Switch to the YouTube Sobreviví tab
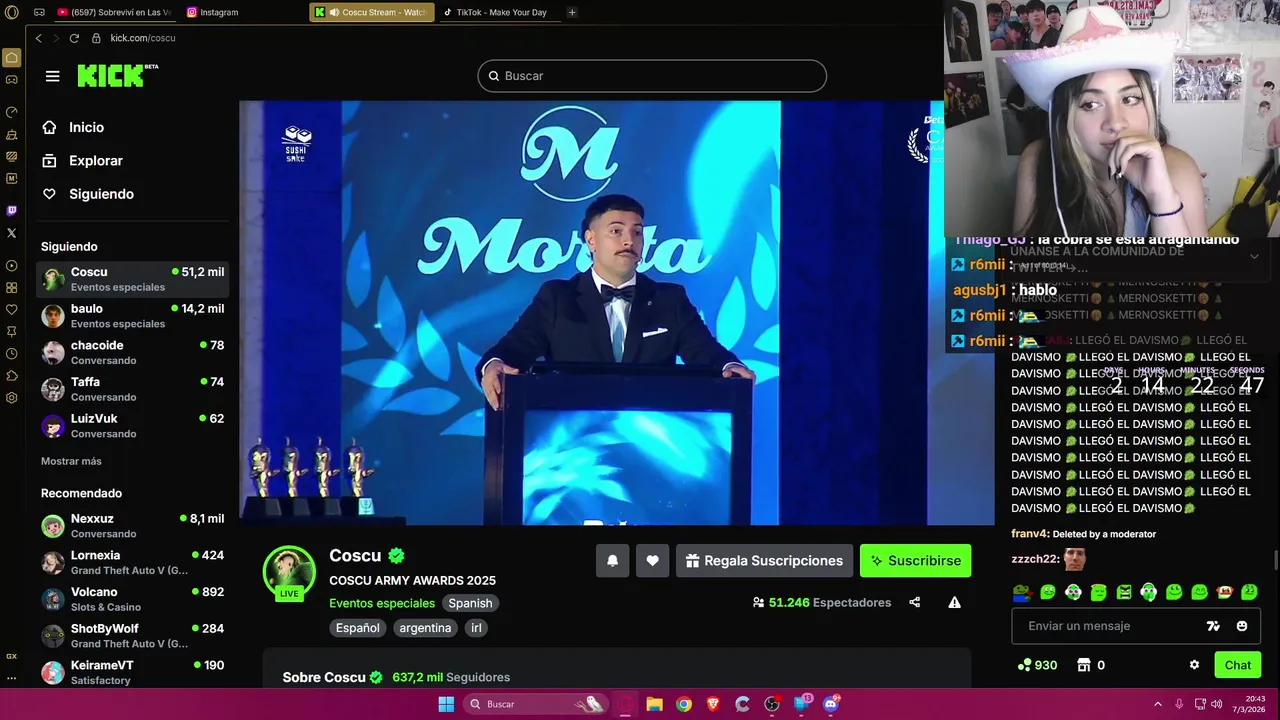This screenshot has width=1280, height=720. click(114, 12)
